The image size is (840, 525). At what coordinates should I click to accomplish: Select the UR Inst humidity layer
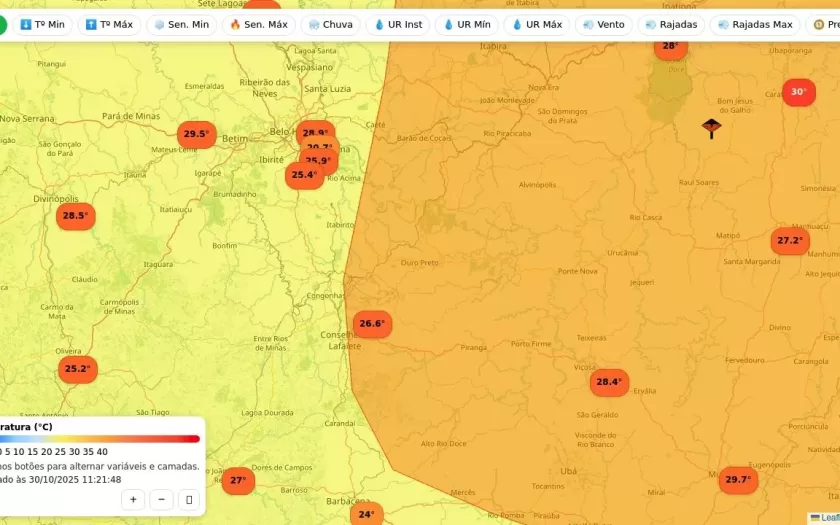coord(398,25)
